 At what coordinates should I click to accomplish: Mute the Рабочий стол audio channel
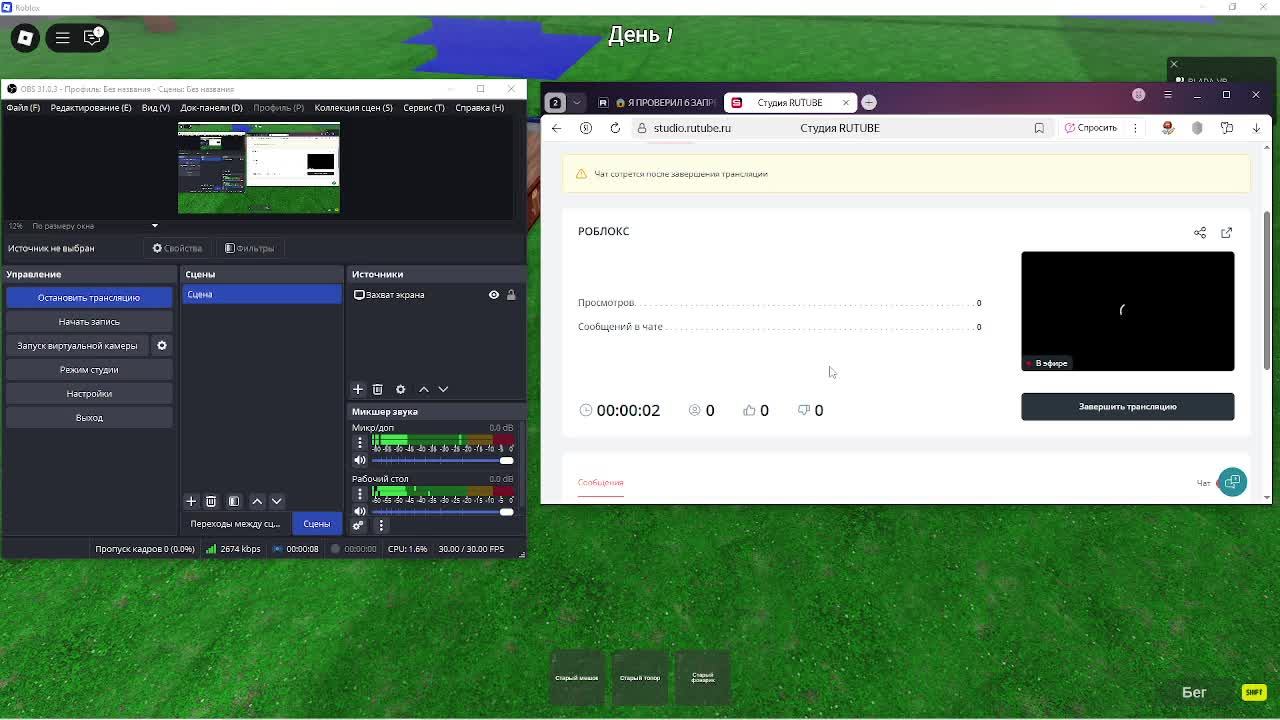(360, 511)
